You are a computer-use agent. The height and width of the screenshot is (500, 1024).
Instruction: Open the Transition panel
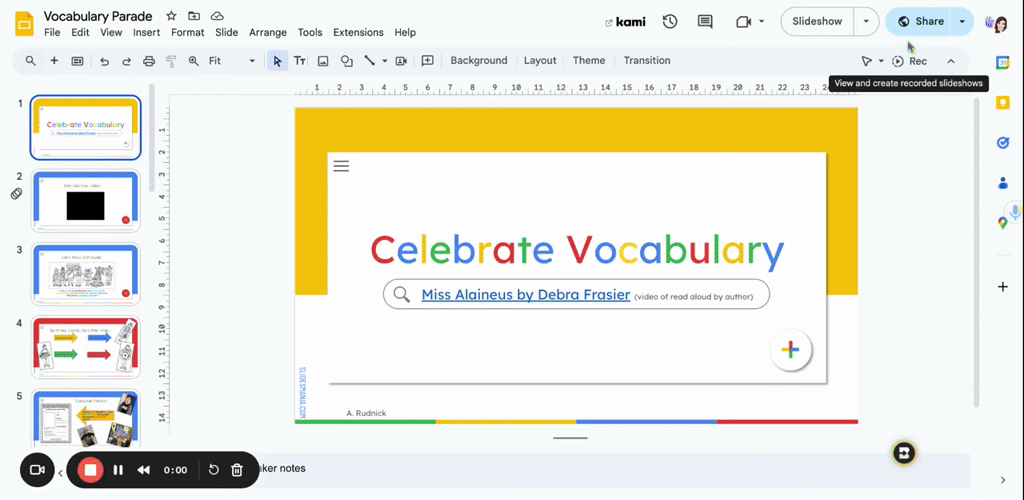tap(647, 61)
